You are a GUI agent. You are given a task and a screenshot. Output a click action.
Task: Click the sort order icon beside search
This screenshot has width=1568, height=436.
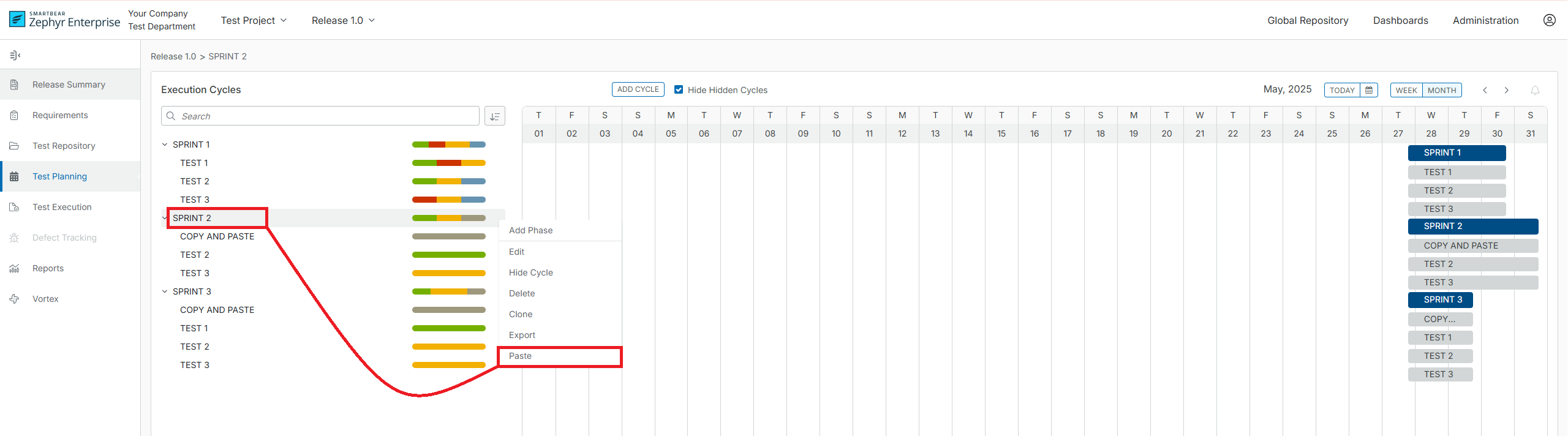(494, 116)
